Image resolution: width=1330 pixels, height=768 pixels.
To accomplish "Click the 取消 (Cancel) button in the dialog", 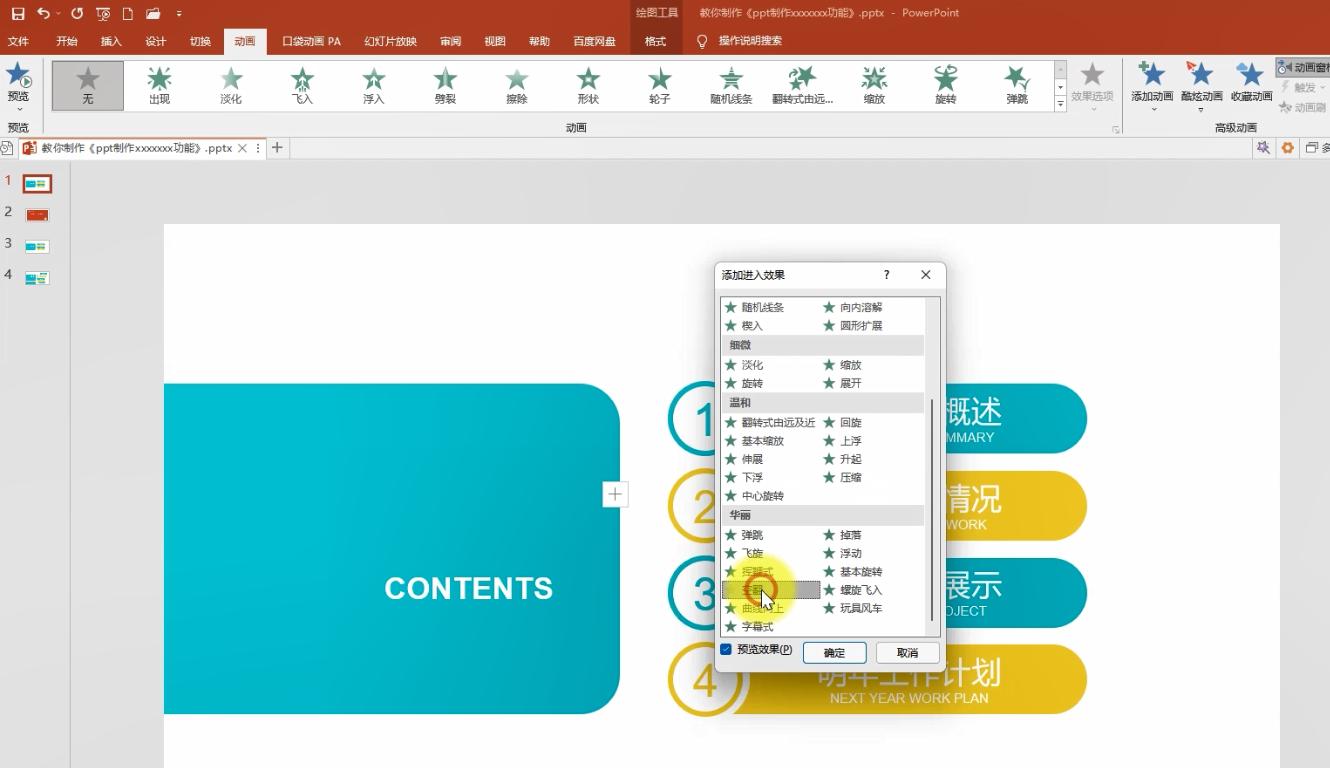I will (x=906, y=652).
